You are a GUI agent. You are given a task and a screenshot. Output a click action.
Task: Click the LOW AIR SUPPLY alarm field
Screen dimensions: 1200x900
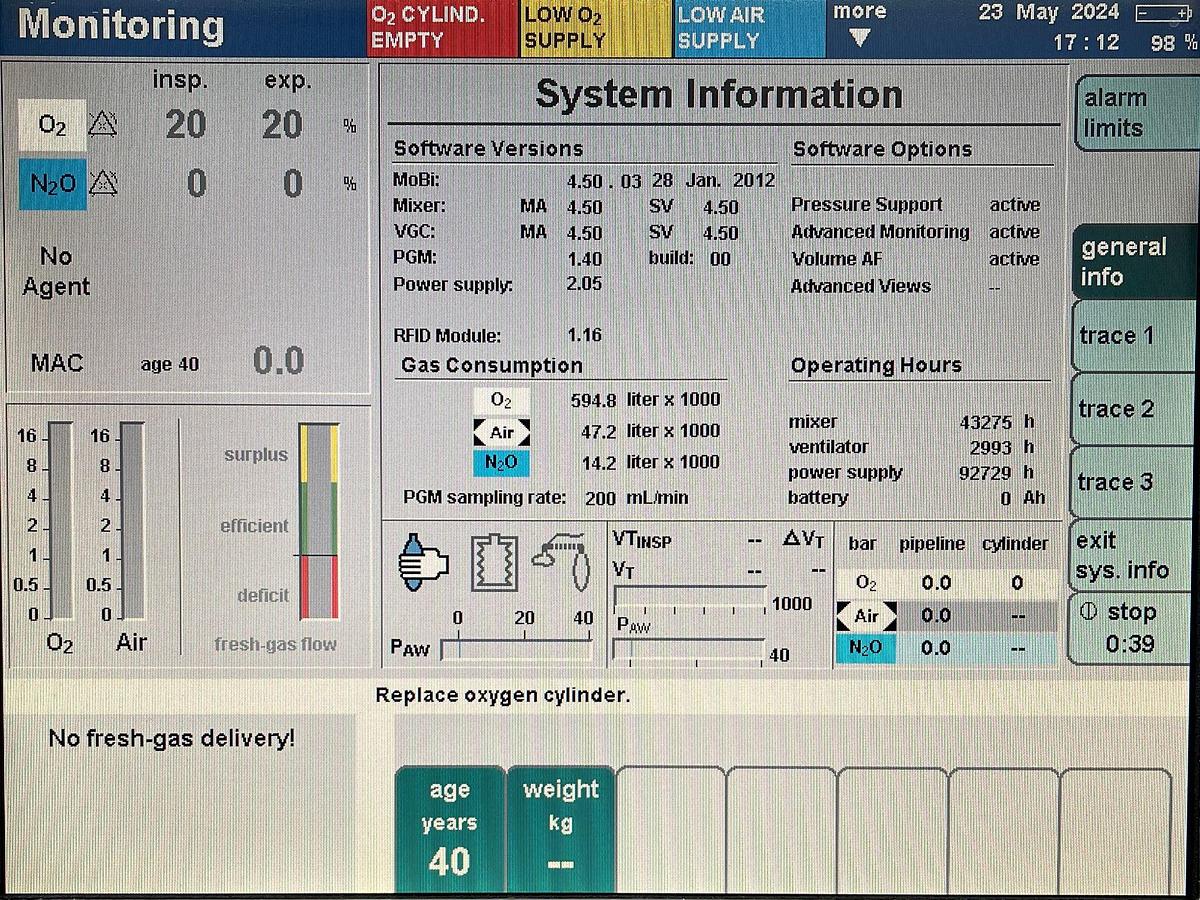tap(745, 27)
